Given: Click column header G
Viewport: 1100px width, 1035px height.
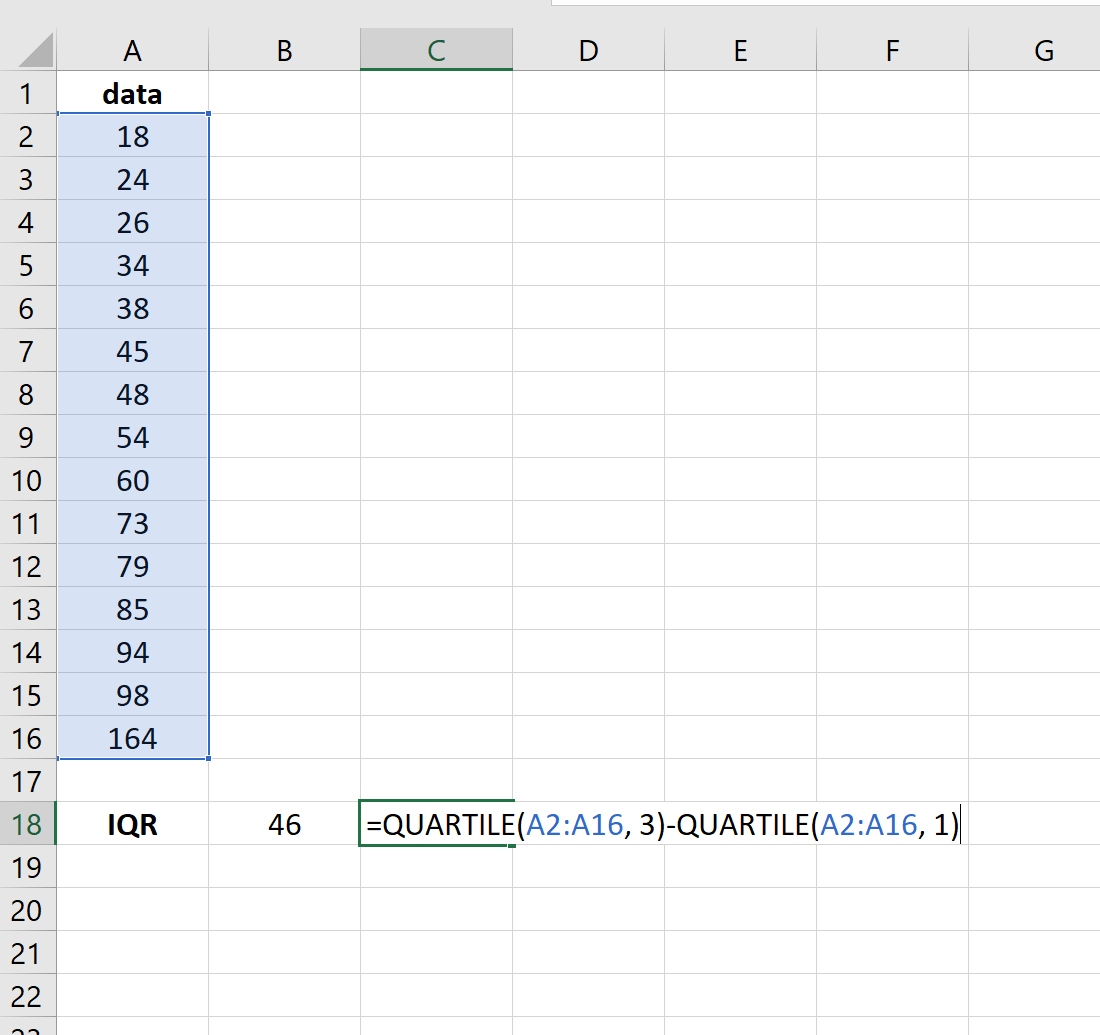Looking at the screenshot, I should pyautogui.click(x=1043, y=50).
